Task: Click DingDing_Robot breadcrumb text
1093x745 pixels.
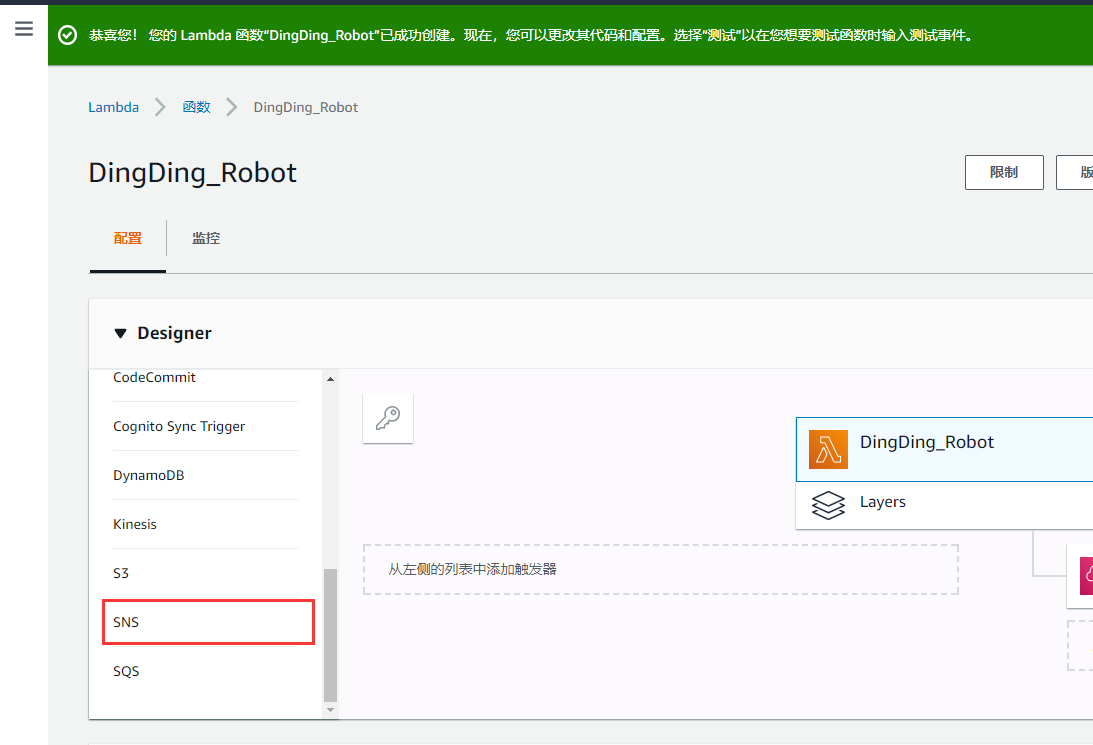Action: tap(305, 107)
